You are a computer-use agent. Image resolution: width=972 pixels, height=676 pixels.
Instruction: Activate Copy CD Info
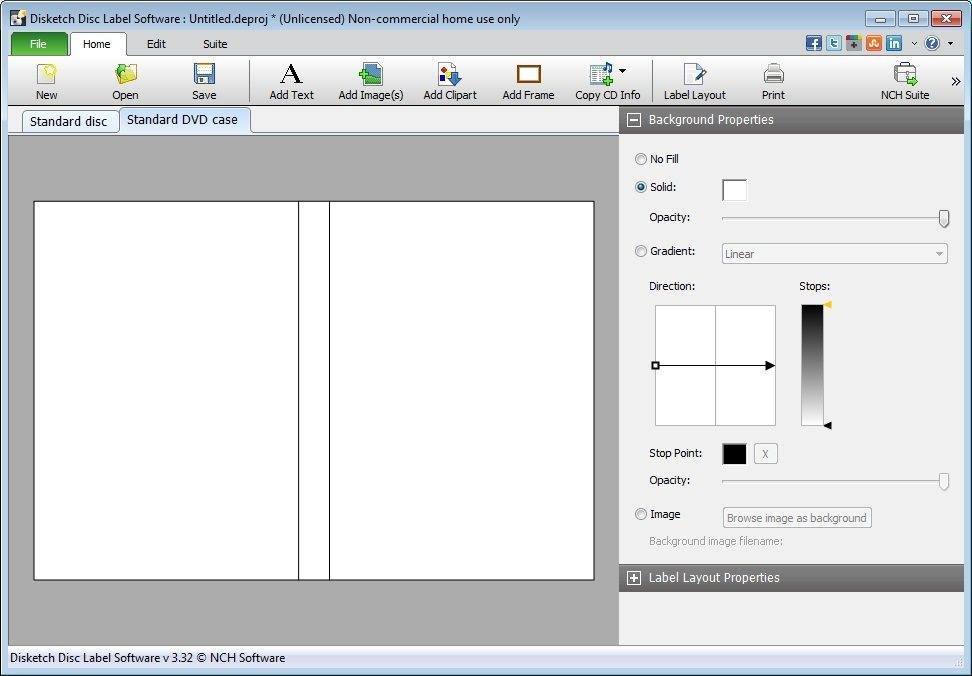(602, 80)
